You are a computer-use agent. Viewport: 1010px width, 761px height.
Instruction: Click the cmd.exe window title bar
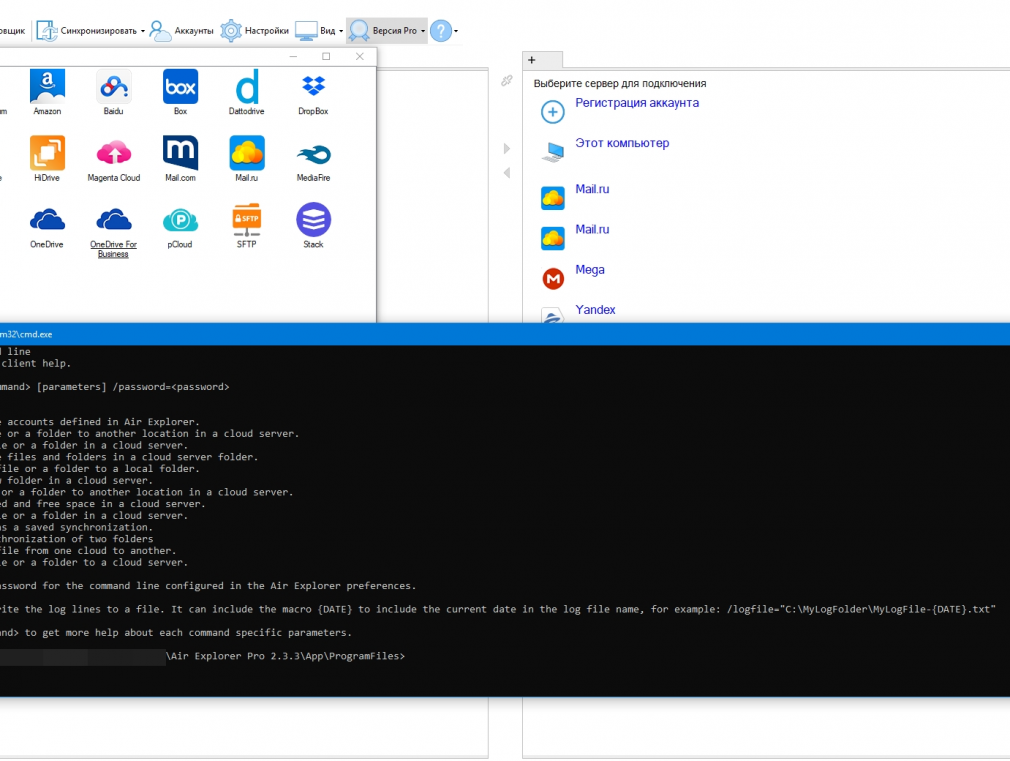505,334
